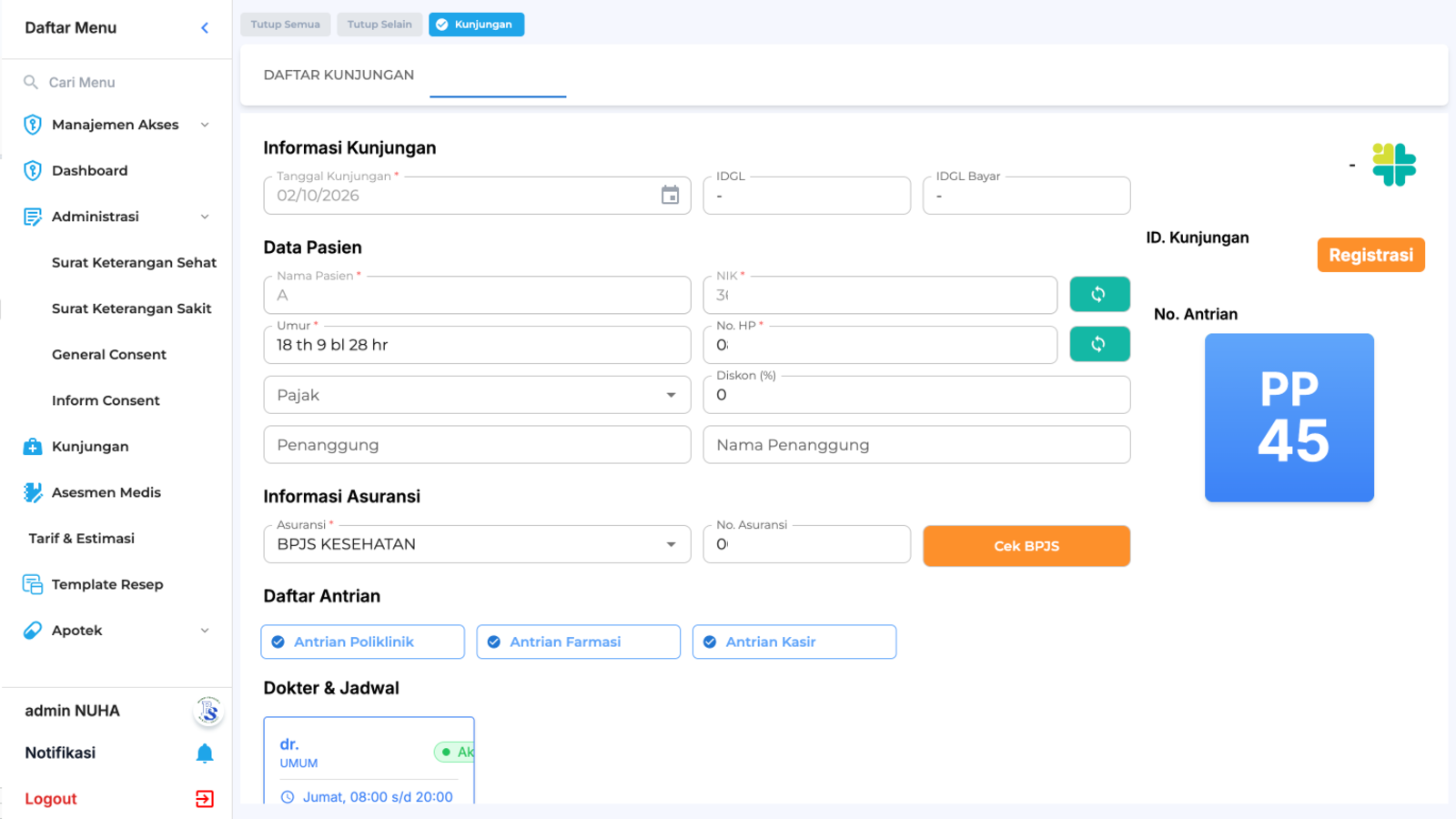Open Inform Consent menu item

(106, 400)
